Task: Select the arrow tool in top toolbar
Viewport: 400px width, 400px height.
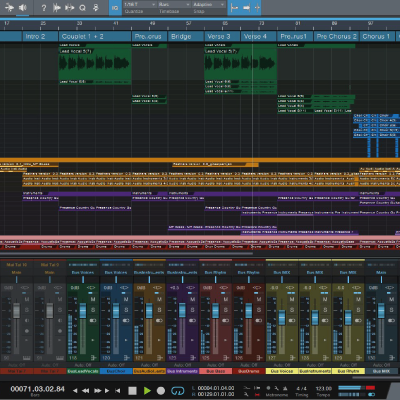Action: coord(9,7)
